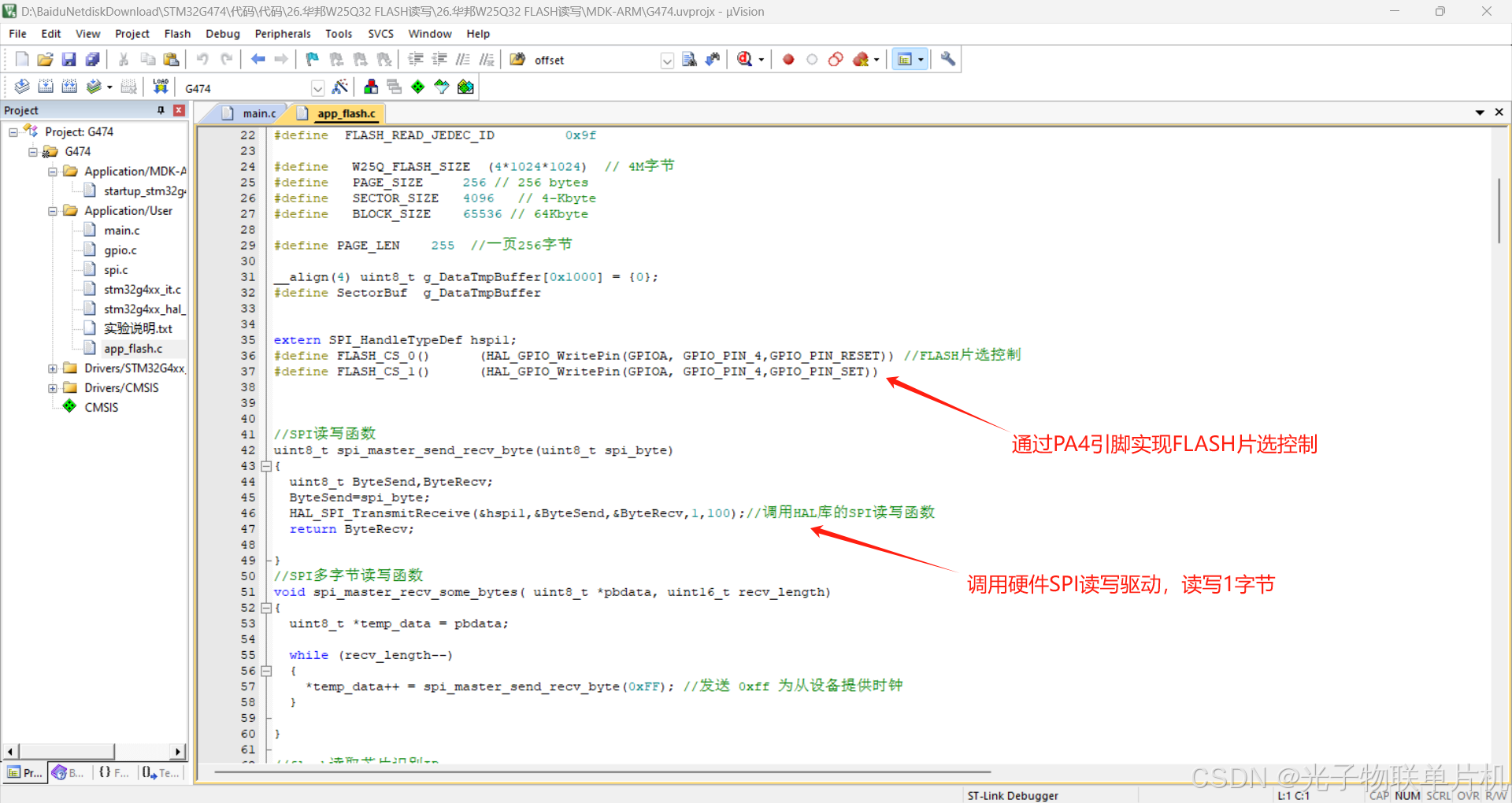The image size is (1512, 803).
Task: Expand the Drivers/CMSIS folder
Action: pyautogui.click(x=52, y=388)
